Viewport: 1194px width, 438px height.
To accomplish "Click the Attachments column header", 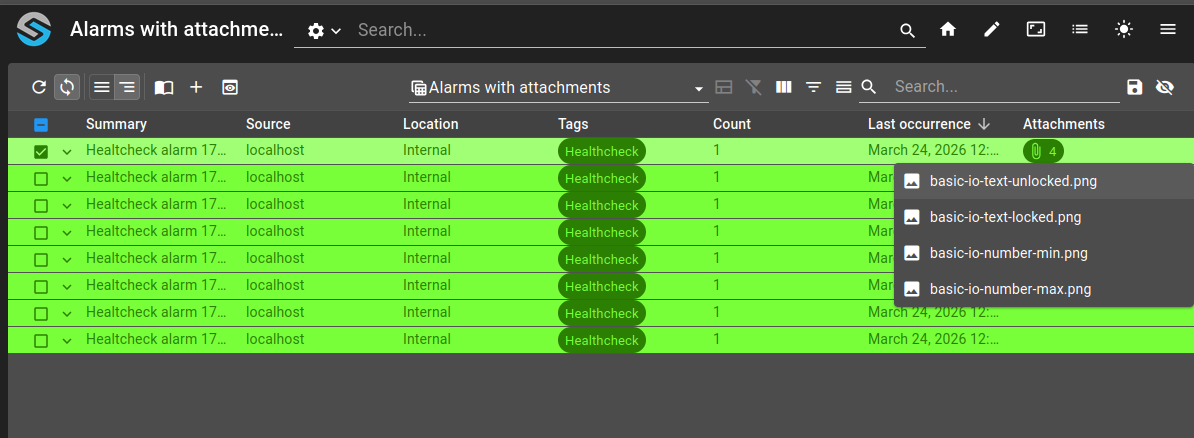I will point(1064,124).
